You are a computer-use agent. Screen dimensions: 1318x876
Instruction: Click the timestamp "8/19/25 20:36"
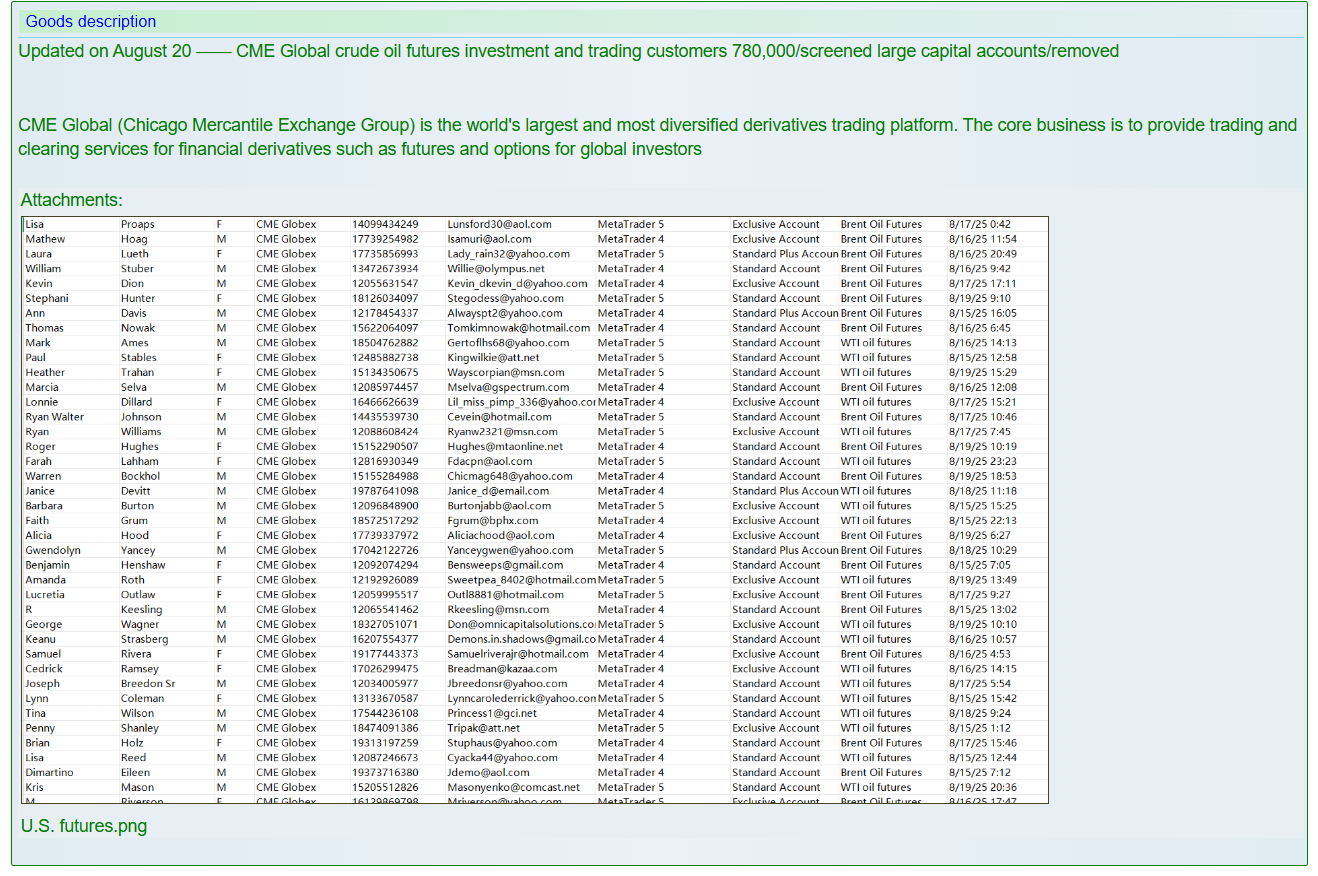click(983, 787)
